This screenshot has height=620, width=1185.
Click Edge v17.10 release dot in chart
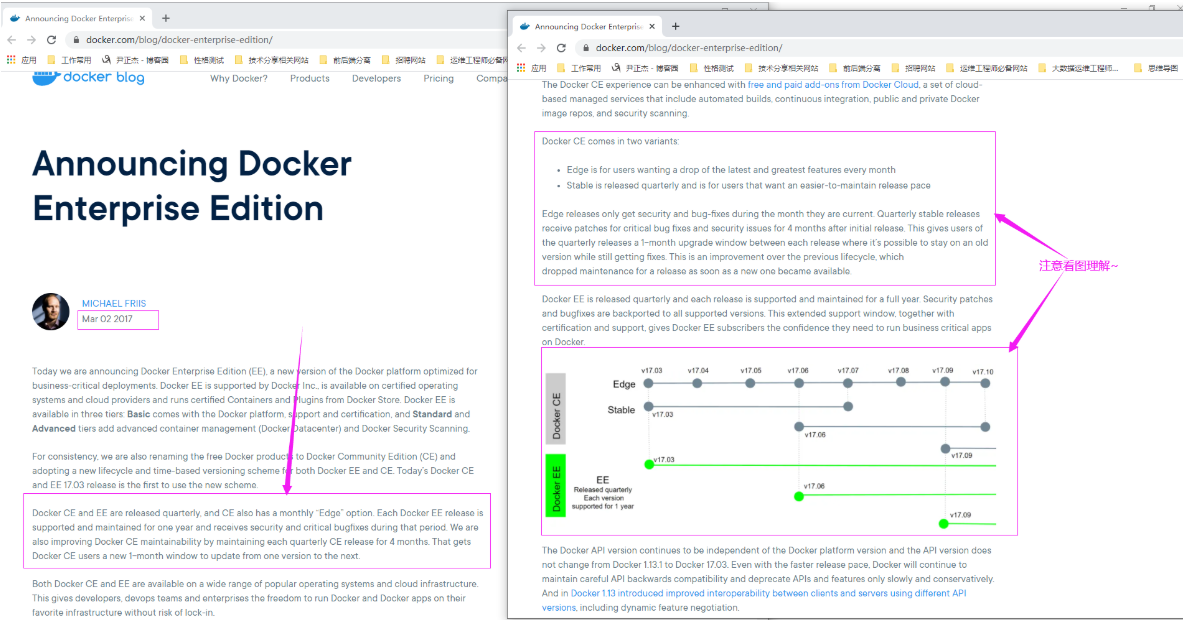pyautogui.click(x=985, y=383)
